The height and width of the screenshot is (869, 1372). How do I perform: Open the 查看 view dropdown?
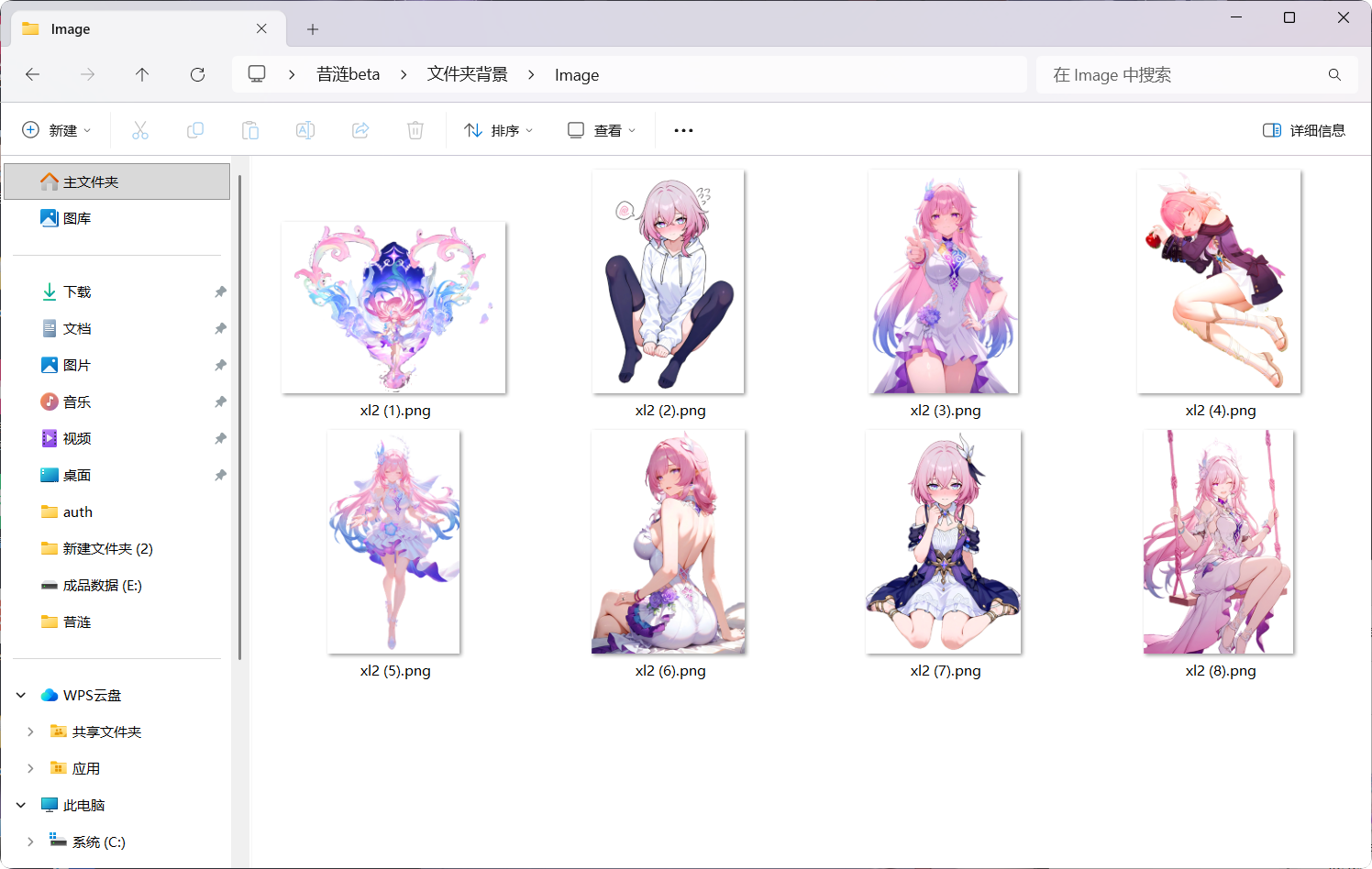tap(602, 130)
